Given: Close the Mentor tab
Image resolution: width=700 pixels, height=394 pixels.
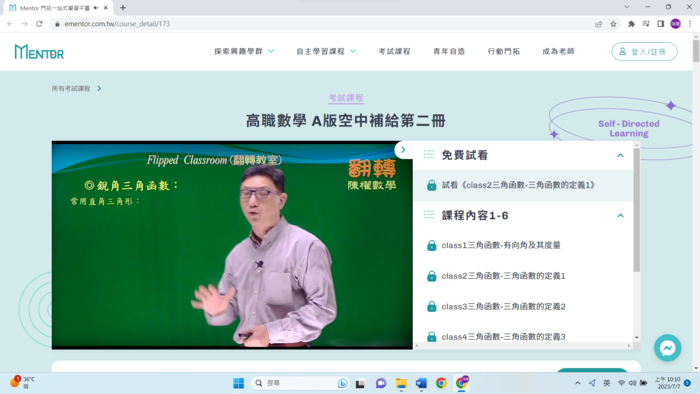Looking at the screenshot, I should (106, 8).
